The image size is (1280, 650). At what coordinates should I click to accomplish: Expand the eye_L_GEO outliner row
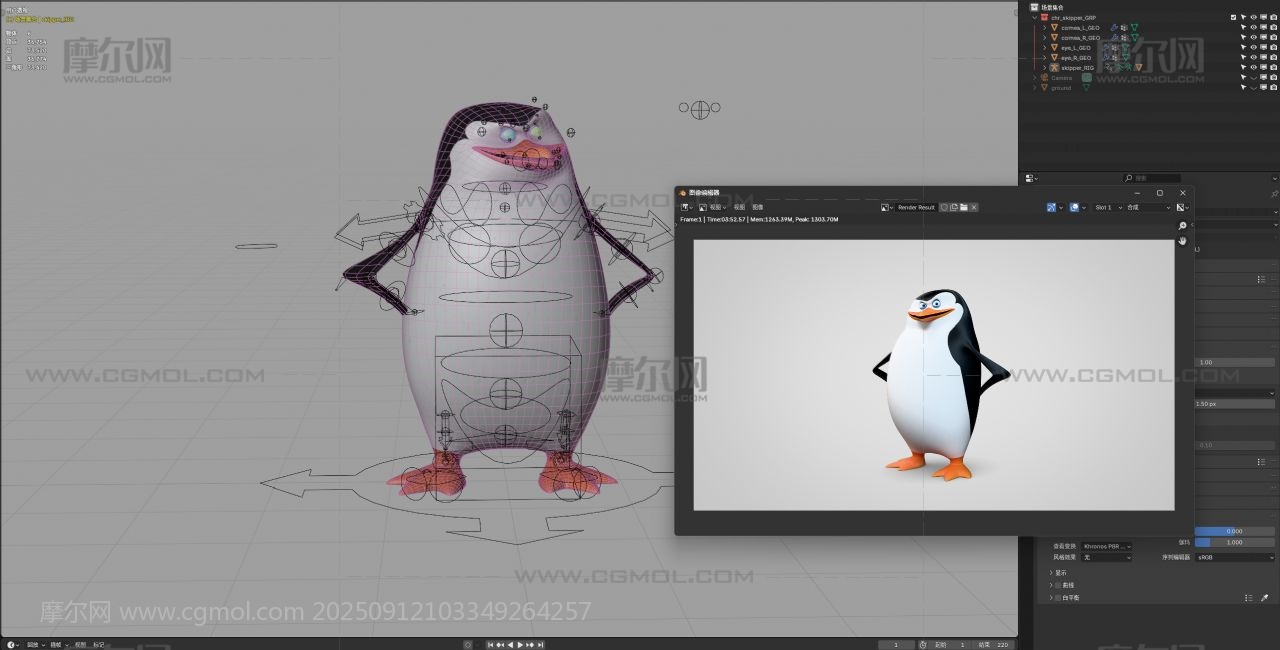[x=1044, y=48]
